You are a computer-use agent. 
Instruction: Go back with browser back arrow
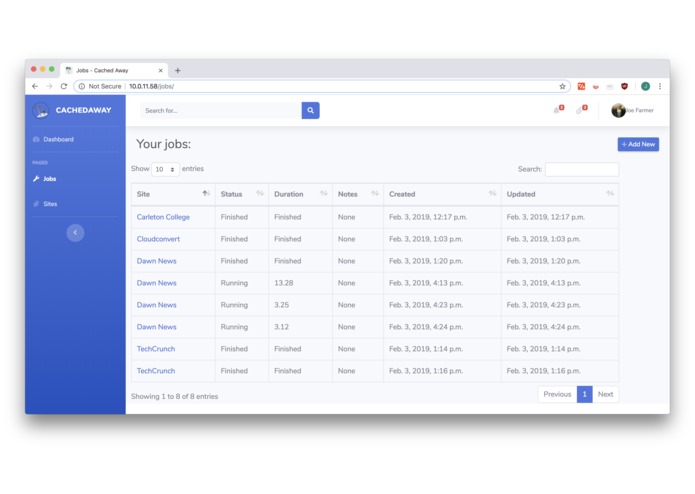point(35,86)
